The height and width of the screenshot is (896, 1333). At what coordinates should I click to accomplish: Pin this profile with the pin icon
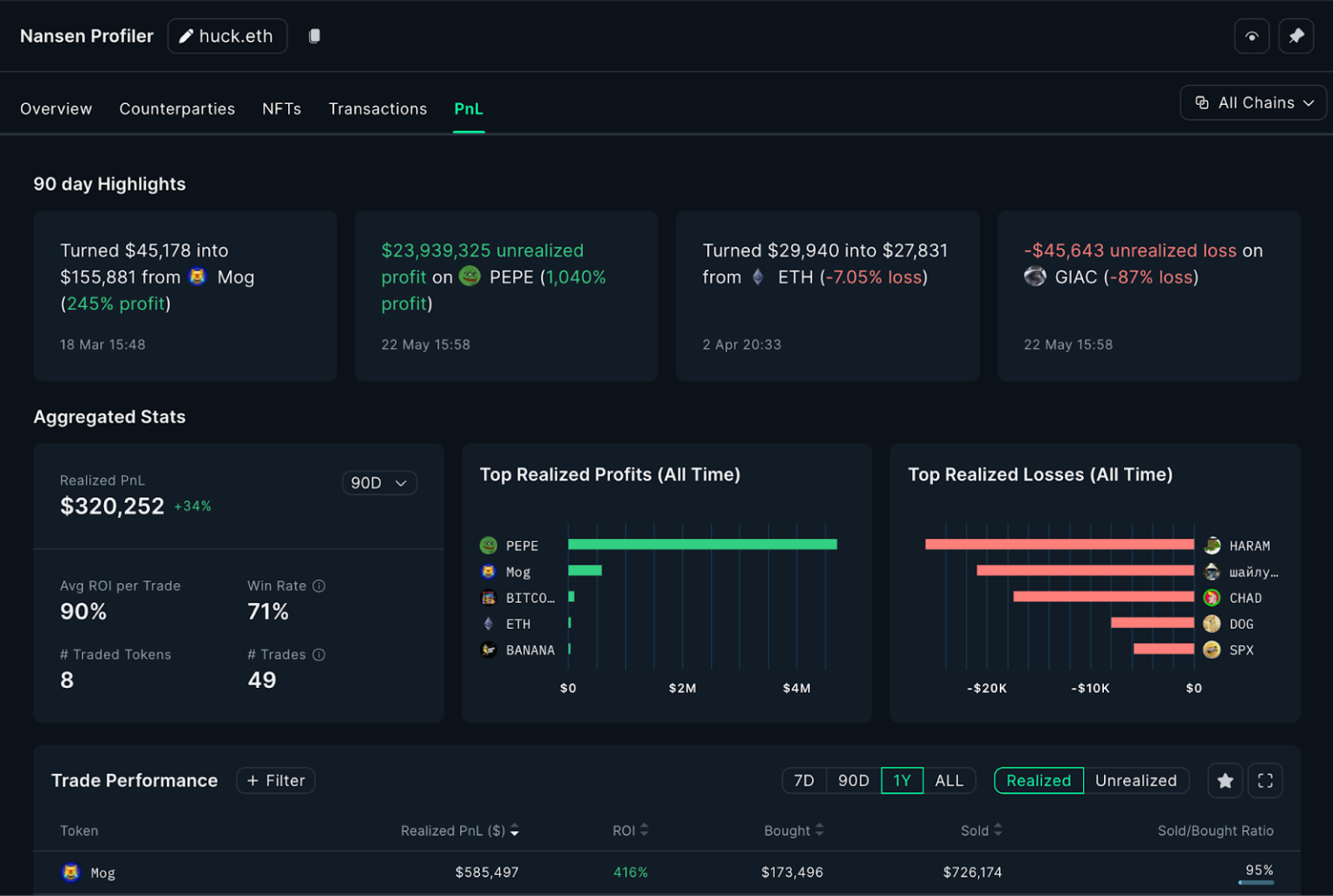pos(1296,36)
